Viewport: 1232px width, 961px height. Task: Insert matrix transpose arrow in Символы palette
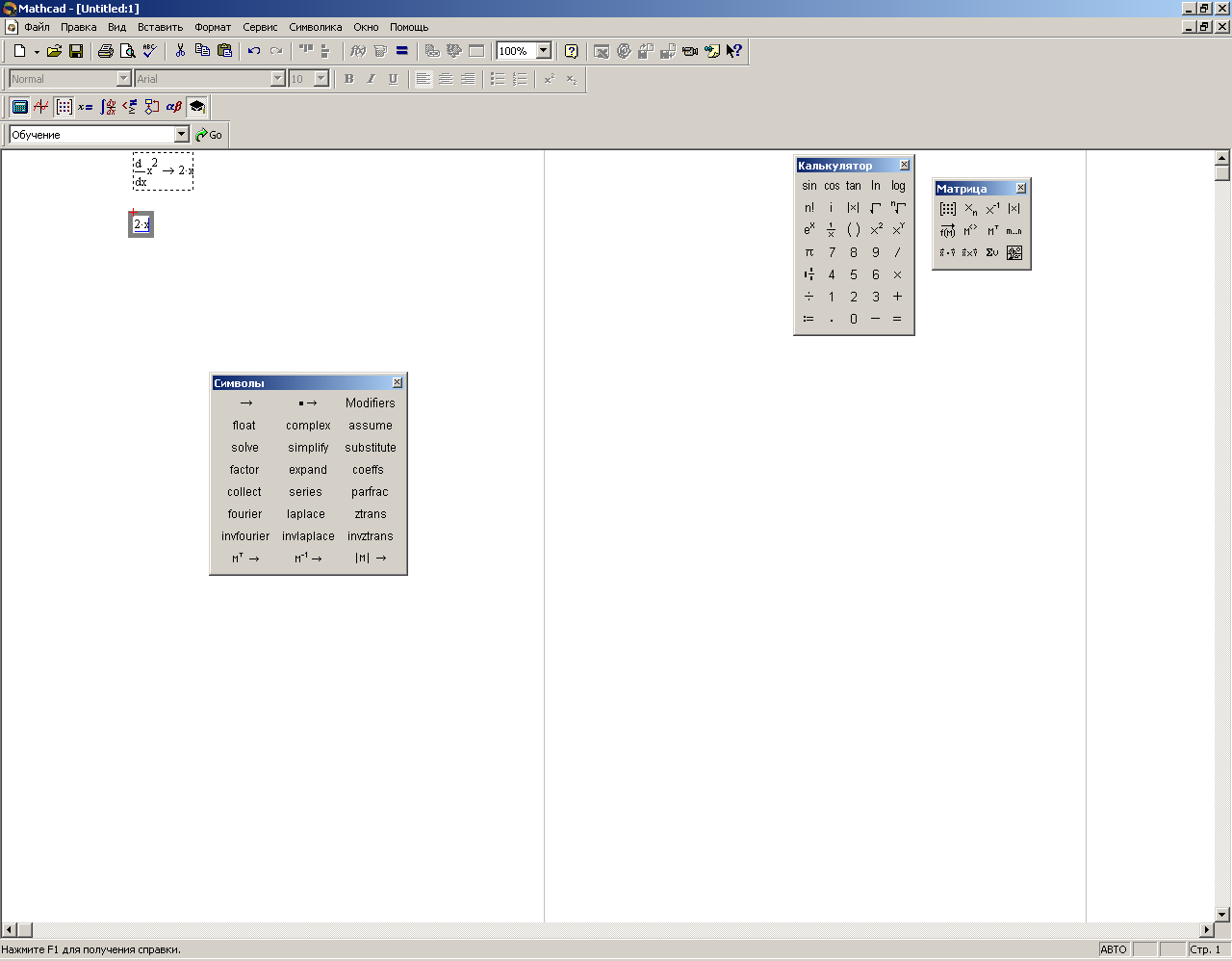tap(245, 558)
